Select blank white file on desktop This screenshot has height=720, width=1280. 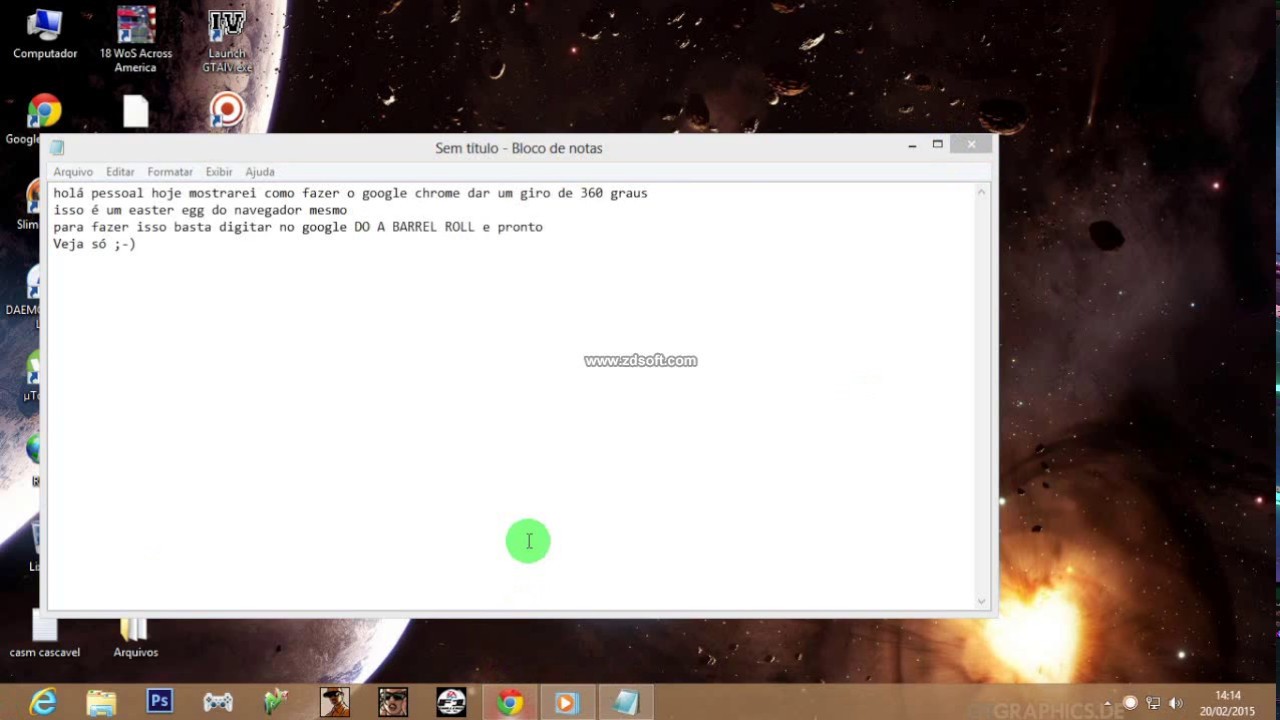point(136,111)
